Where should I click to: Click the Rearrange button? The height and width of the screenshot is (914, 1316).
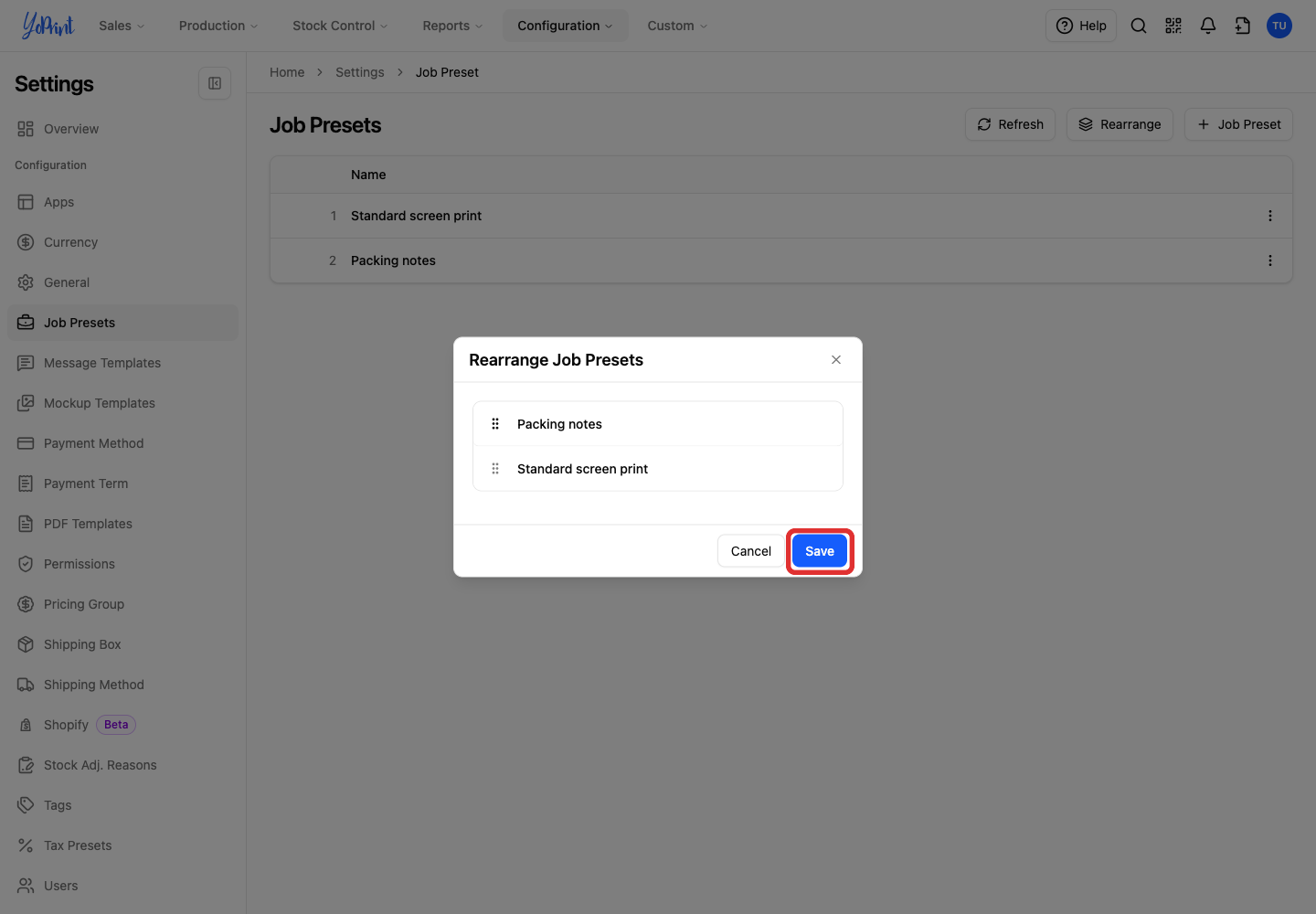click(1120, 124)
